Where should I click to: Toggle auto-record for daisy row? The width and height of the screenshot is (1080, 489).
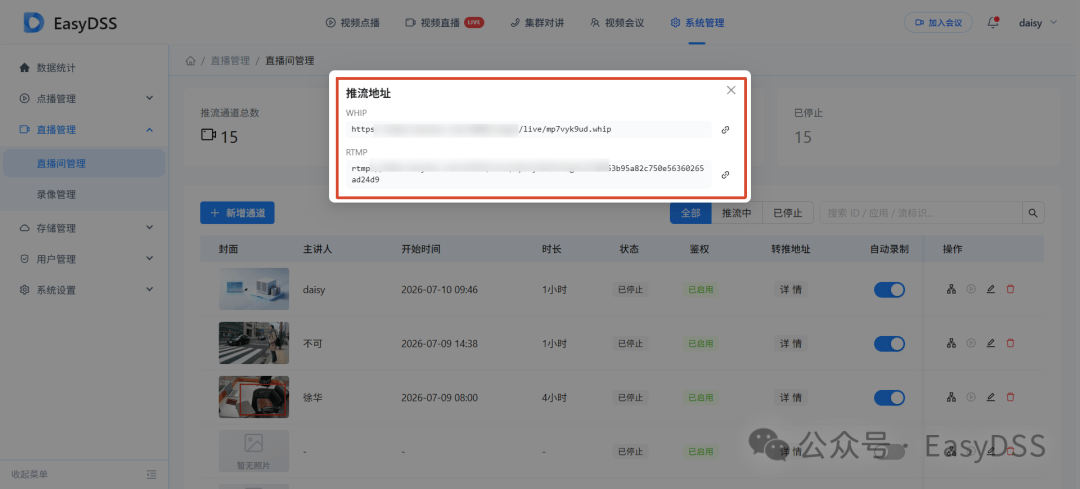coord(889,290)
